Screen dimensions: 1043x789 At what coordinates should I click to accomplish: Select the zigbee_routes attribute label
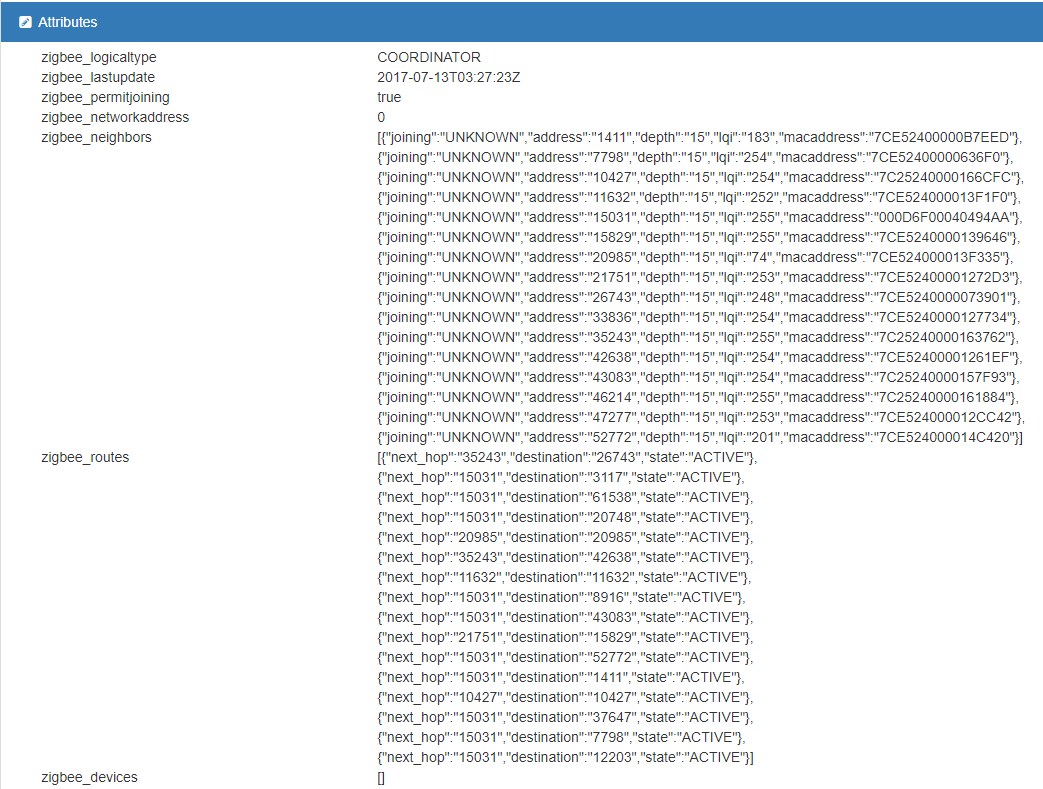[x=85, y=457]
